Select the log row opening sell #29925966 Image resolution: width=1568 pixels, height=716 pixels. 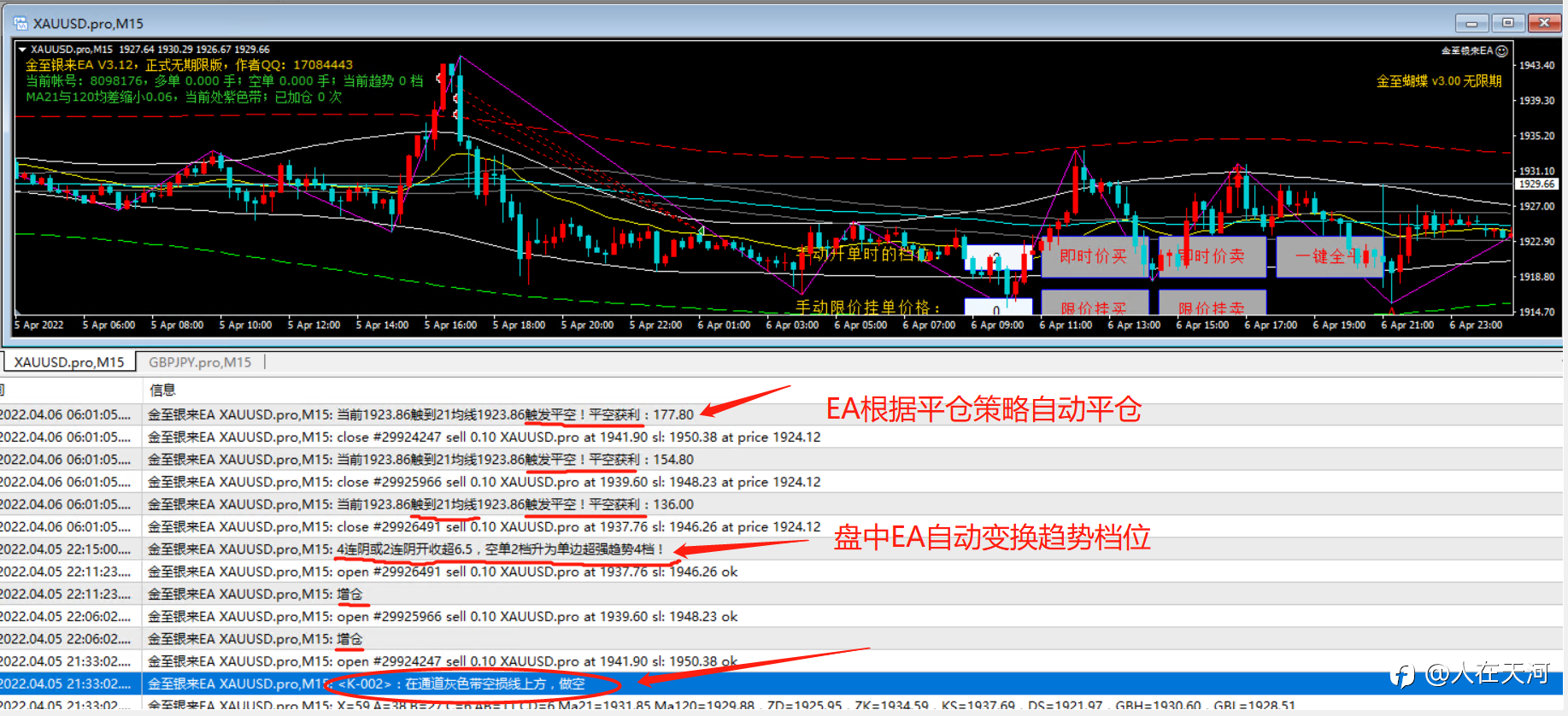781,616
